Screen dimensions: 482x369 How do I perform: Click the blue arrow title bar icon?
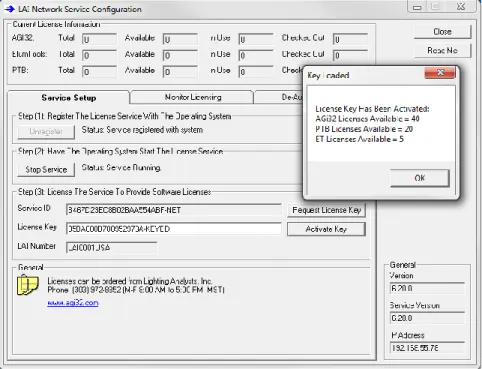pos(9,9)
